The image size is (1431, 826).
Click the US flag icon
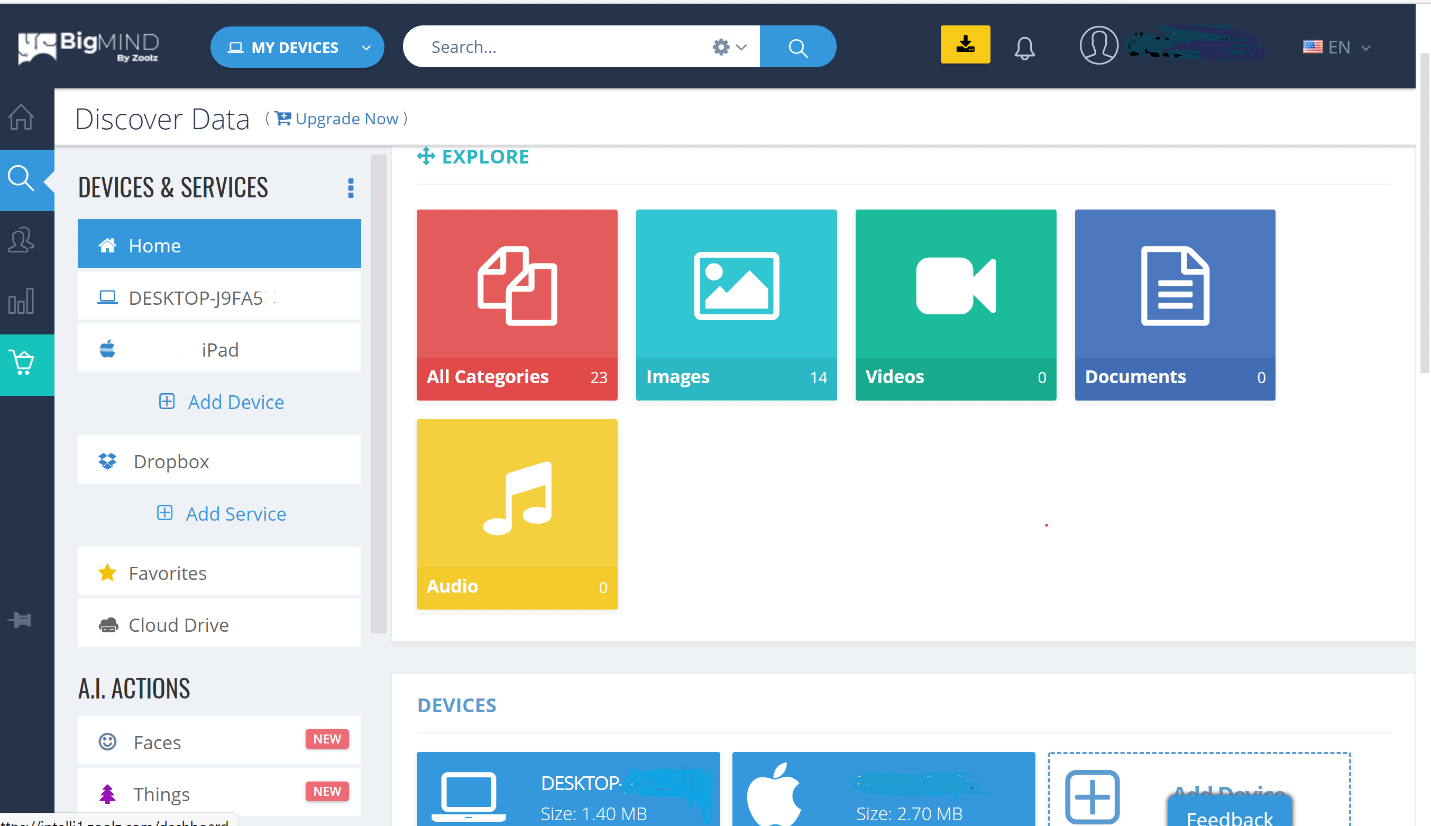click(x=1313, y=47)
